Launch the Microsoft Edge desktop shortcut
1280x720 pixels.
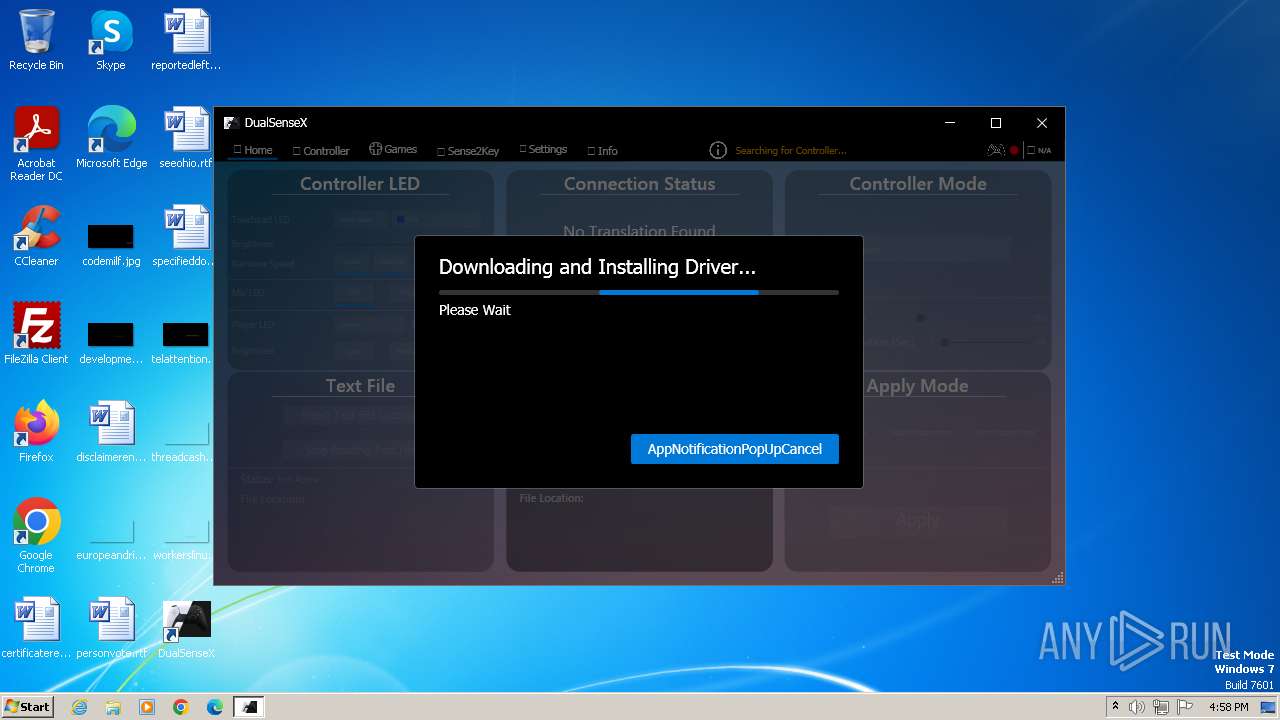[x=111, y=138]
